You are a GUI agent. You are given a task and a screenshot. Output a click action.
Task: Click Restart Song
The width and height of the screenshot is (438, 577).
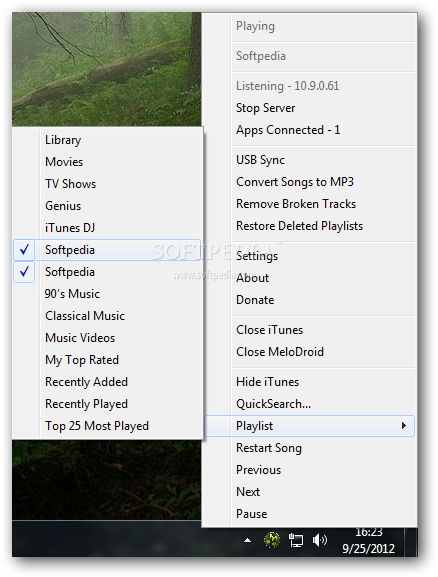309,448
